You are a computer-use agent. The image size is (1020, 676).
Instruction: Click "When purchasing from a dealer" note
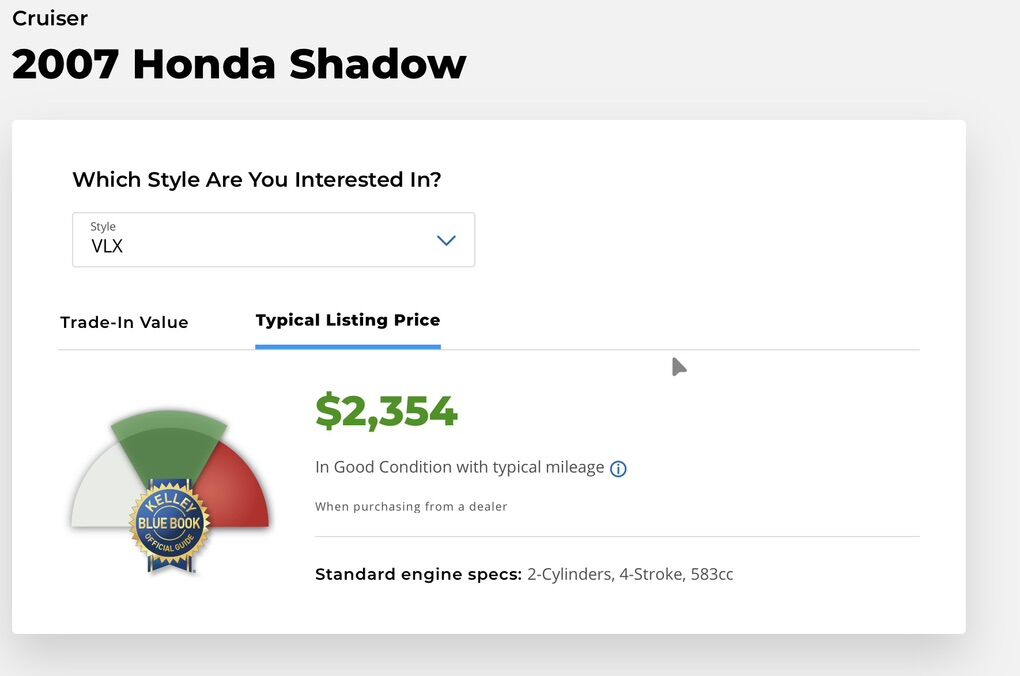click(x=411, y=507)
